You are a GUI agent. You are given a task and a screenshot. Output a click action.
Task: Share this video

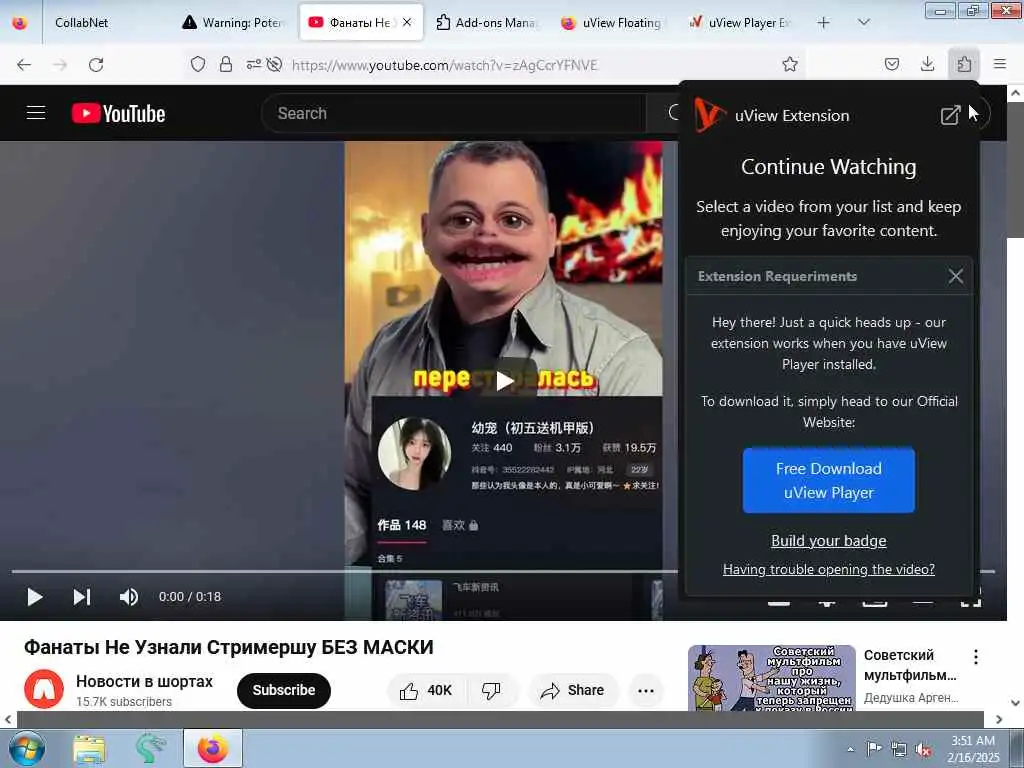tap(573, 690)
